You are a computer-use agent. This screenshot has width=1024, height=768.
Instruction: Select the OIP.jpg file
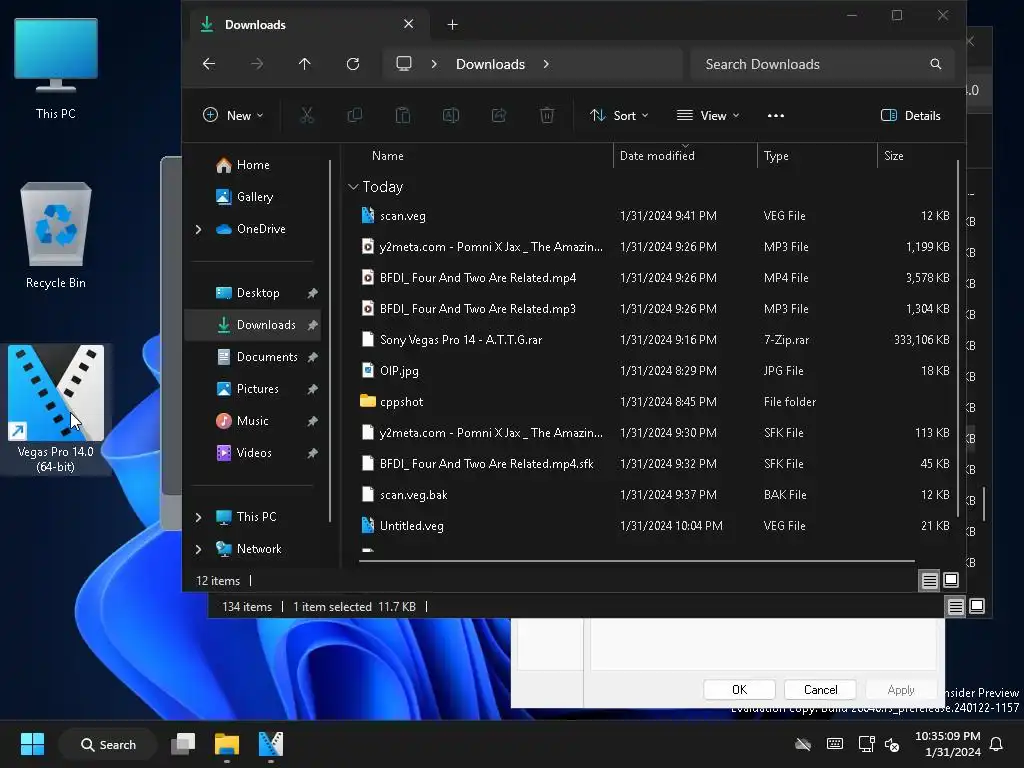click(x=654, y=371)
